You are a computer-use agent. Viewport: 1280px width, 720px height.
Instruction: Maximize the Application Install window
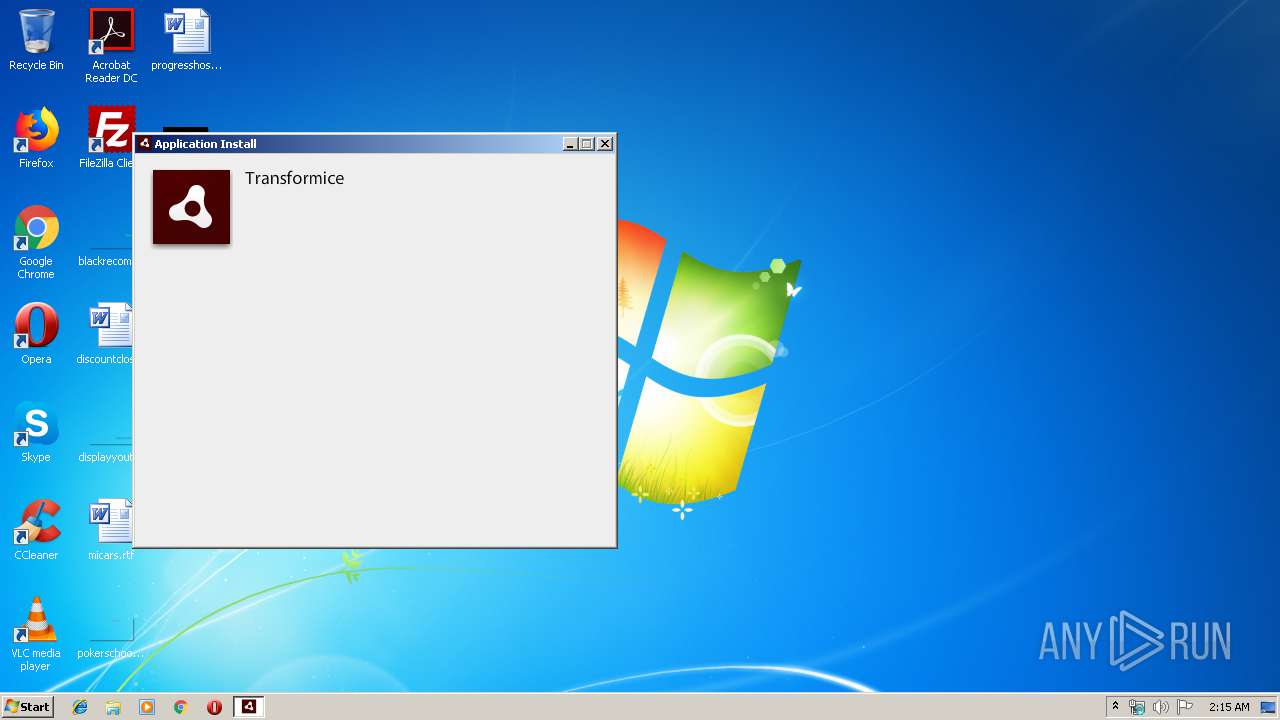pos(587,144)
